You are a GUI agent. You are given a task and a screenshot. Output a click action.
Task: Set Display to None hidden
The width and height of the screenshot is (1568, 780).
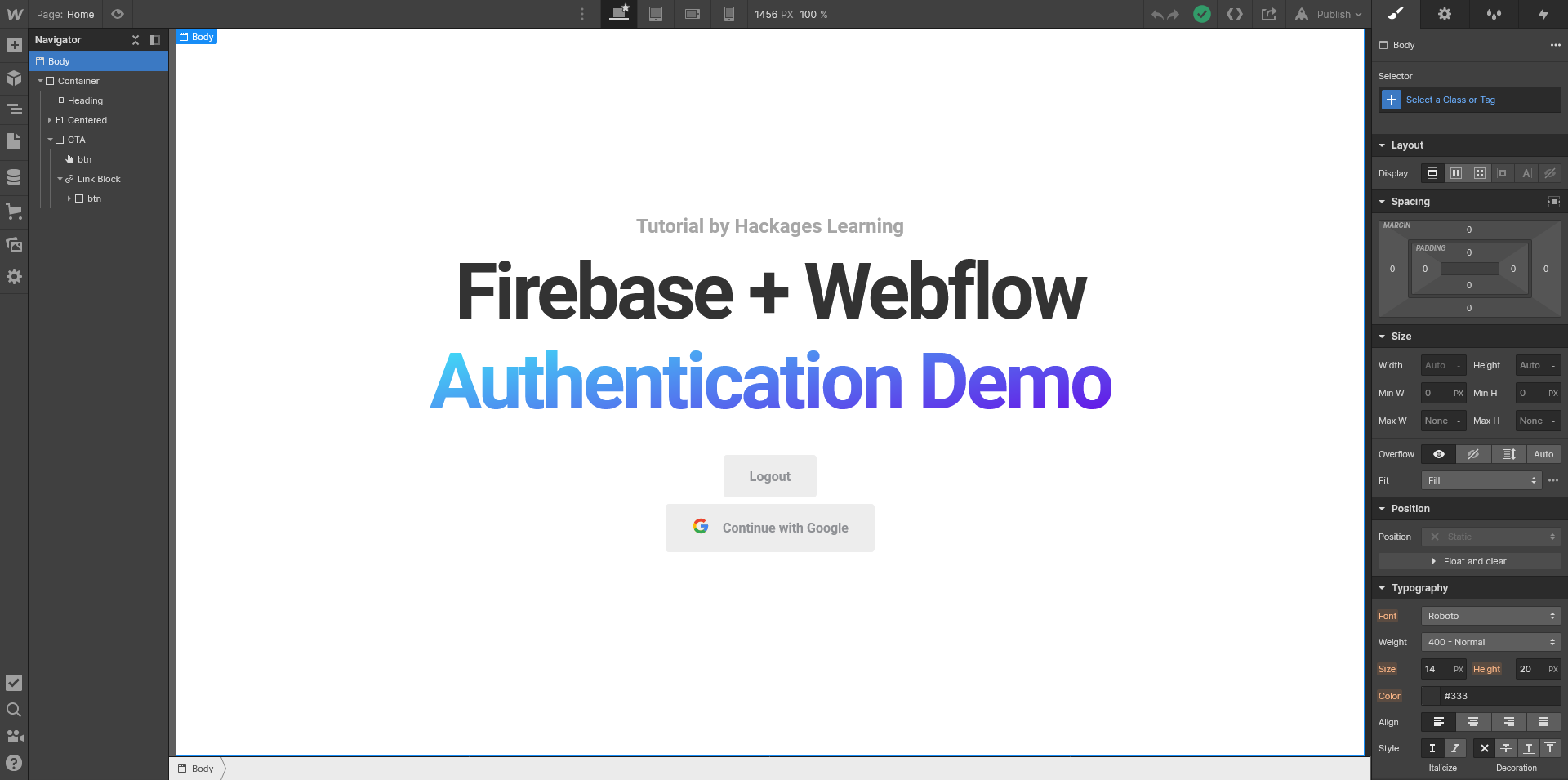point(1550,173)
